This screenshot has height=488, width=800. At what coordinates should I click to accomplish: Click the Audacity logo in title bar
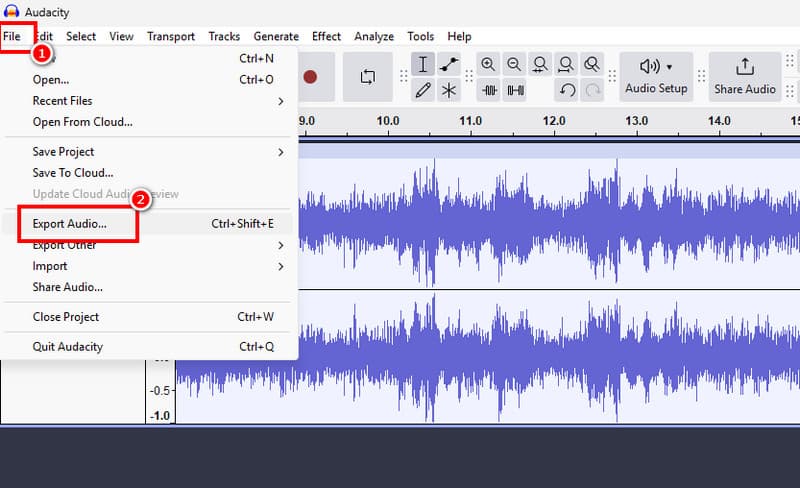coord(11,12)
